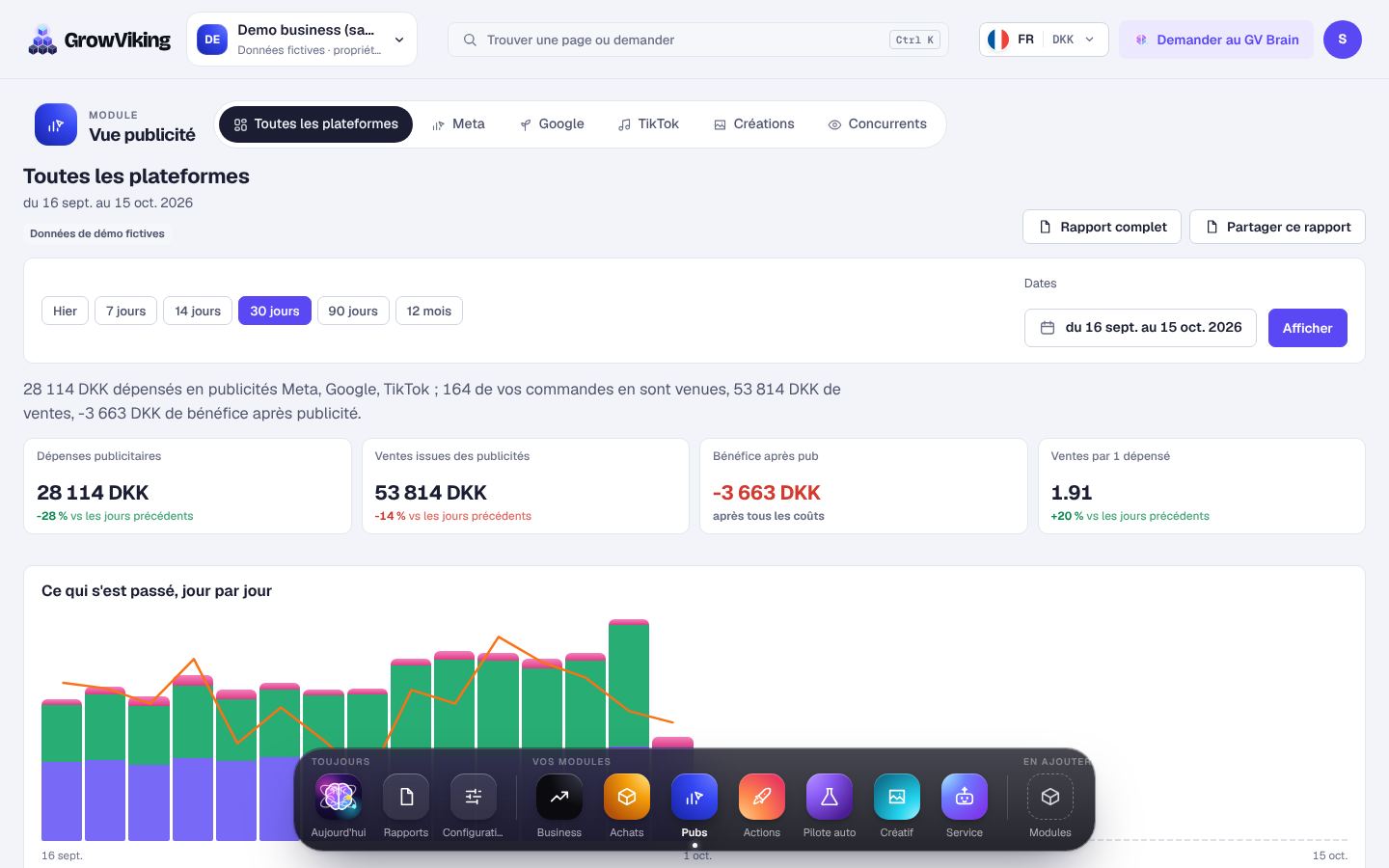Open the Business module icon
The width and height of the screenshot is (1389, 868).
pos(559,797)
